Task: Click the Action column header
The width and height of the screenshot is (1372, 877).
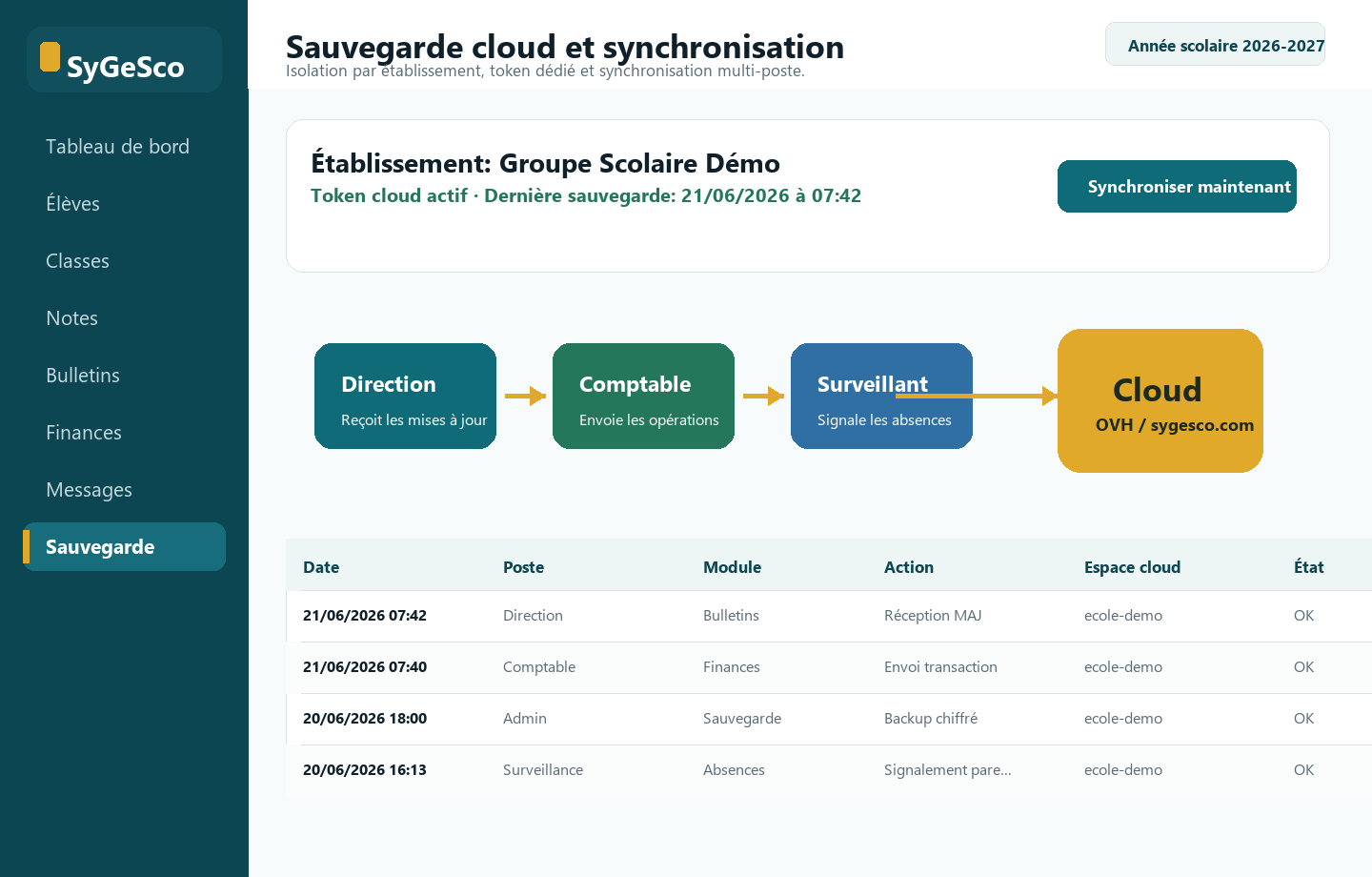Action: (x=909, y=567)
